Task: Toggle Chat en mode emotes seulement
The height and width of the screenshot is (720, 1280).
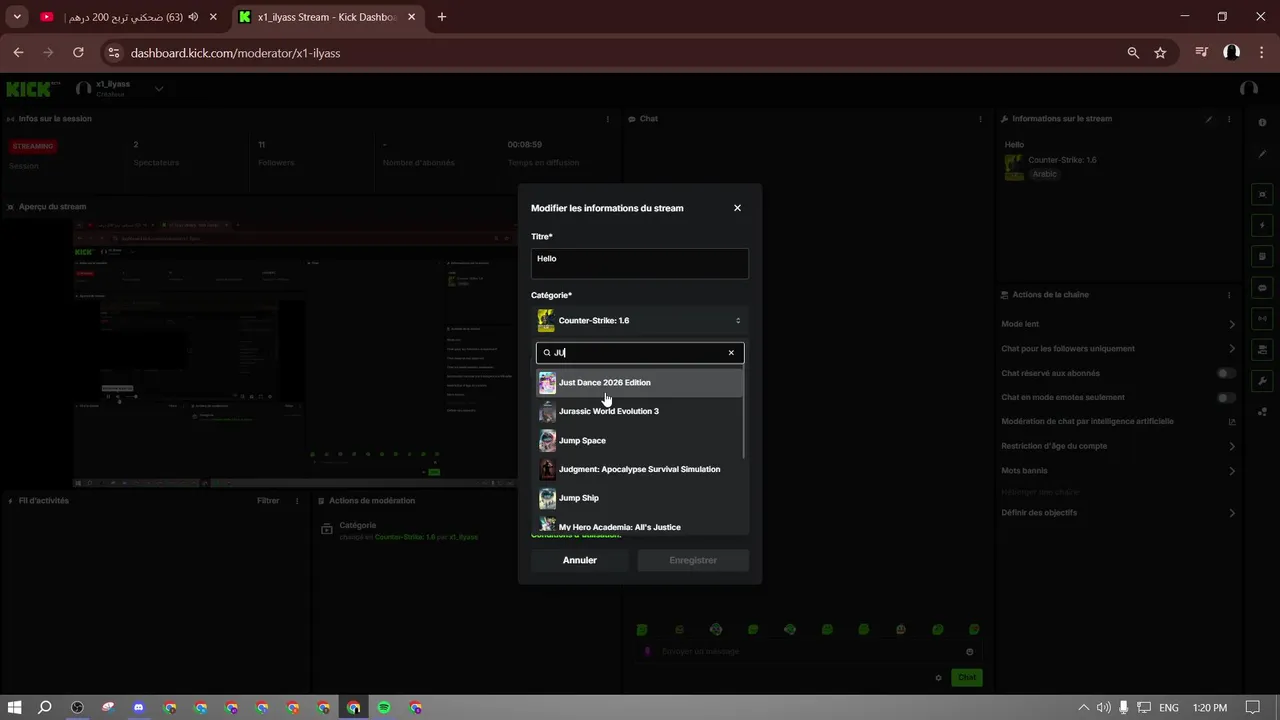Action: [1225, 397]
